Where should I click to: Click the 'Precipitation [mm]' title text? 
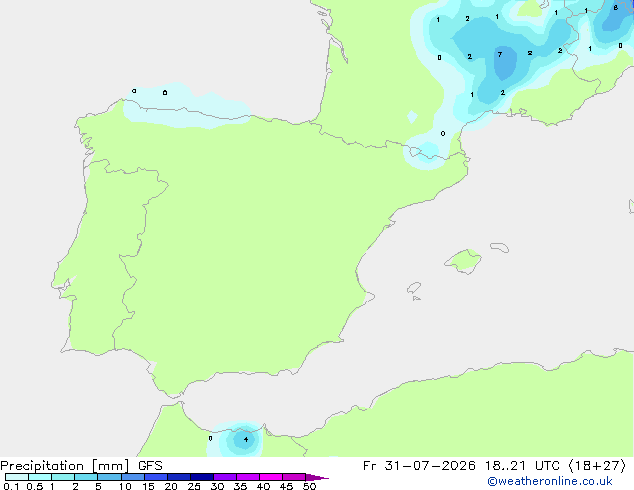65,466
